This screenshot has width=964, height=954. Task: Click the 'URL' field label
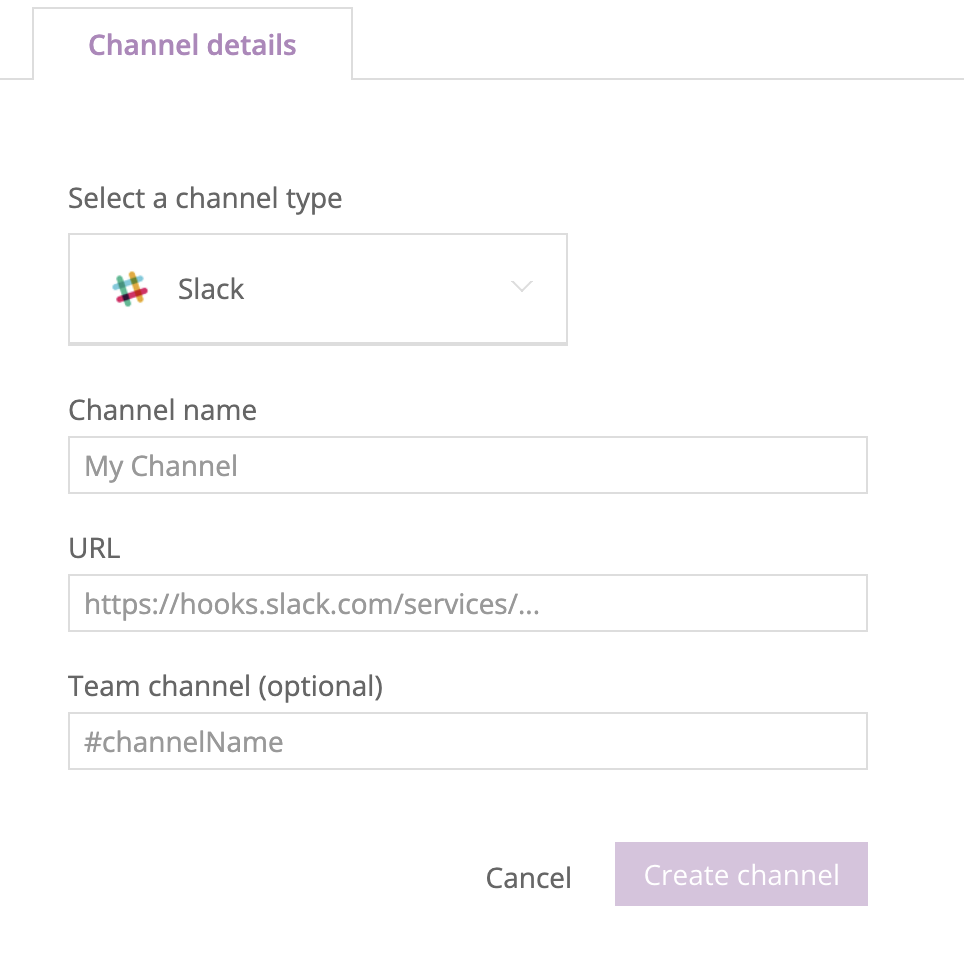click(94, 548)
